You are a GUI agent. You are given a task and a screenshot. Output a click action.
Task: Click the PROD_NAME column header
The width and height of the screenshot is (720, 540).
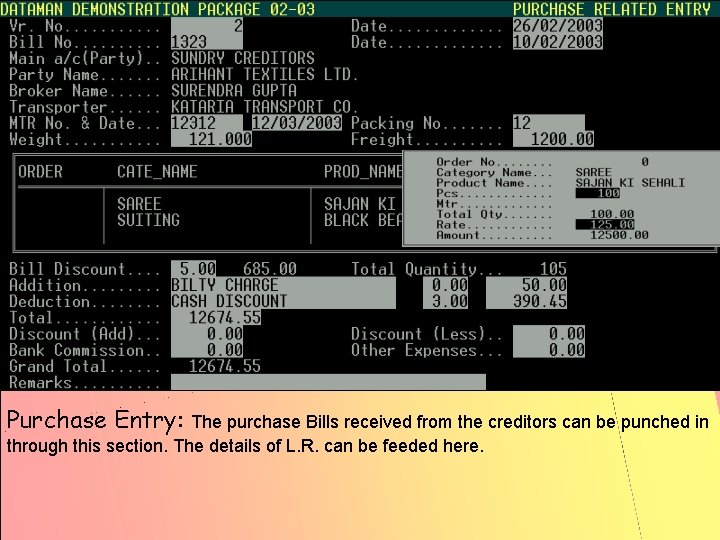pos(363,172)
